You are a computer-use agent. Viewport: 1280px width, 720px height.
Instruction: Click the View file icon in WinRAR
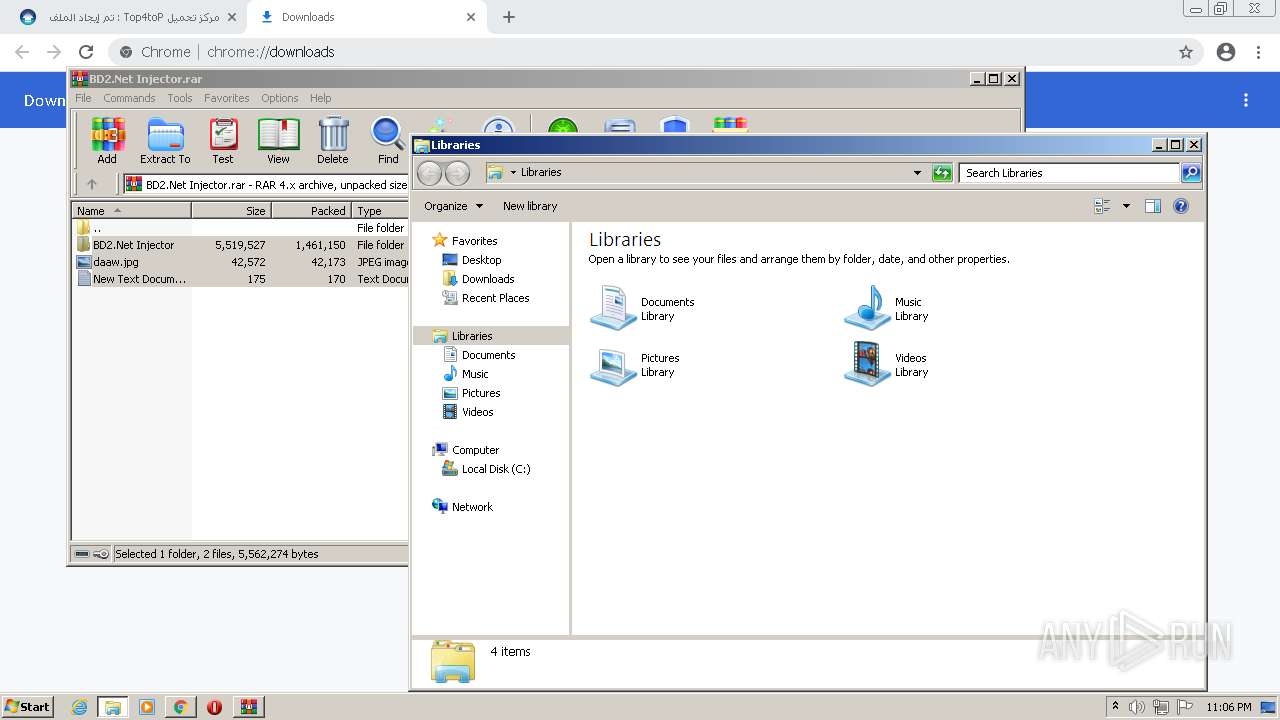pyautogui.click(x=278, y=140)
